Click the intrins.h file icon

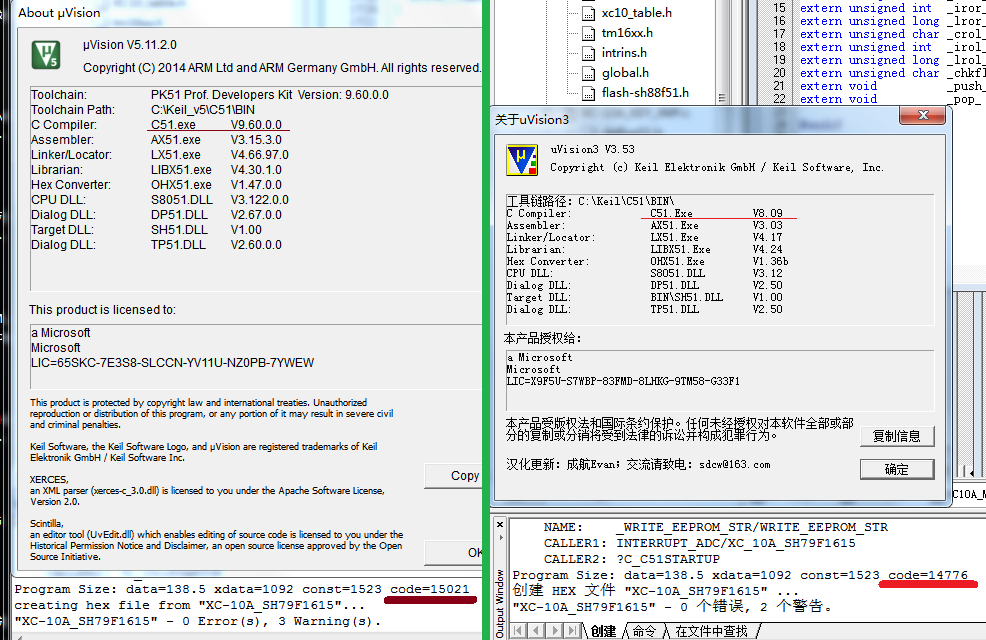(589, 53)
